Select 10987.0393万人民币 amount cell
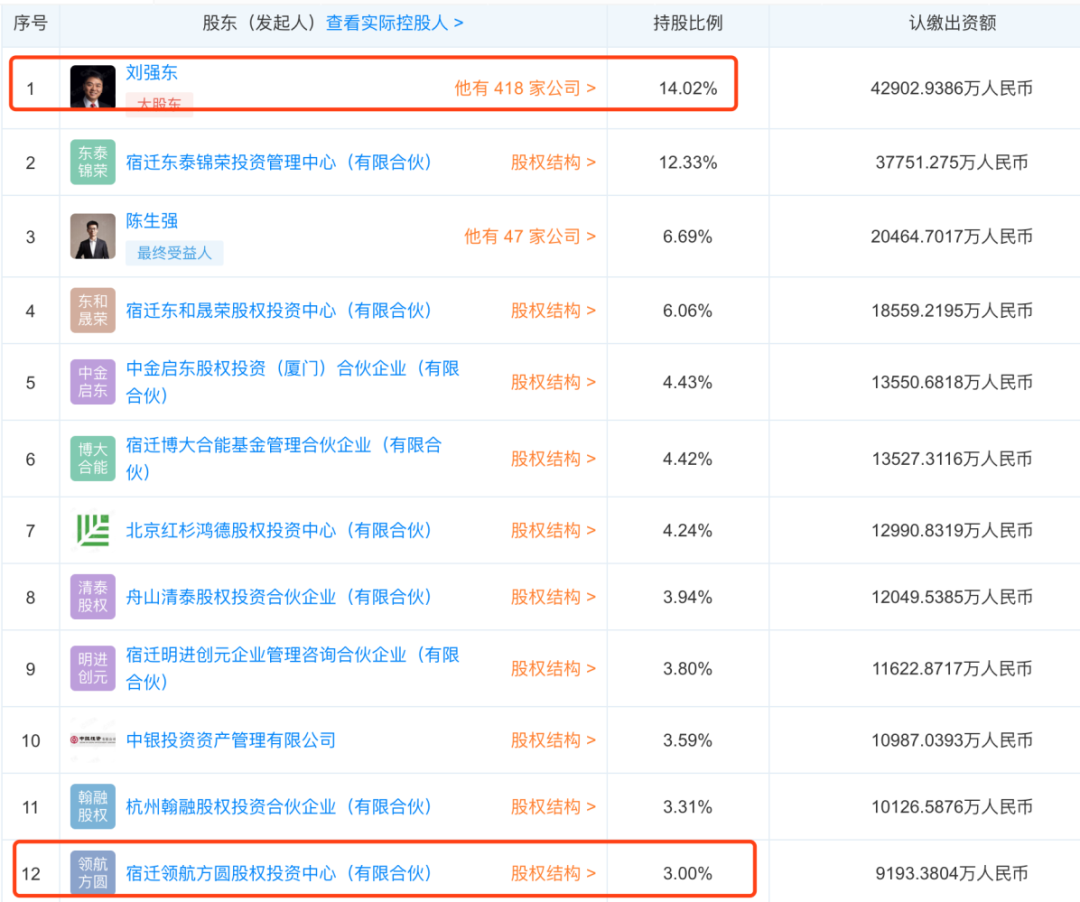 pyautogui.click(x=952, y=740)
